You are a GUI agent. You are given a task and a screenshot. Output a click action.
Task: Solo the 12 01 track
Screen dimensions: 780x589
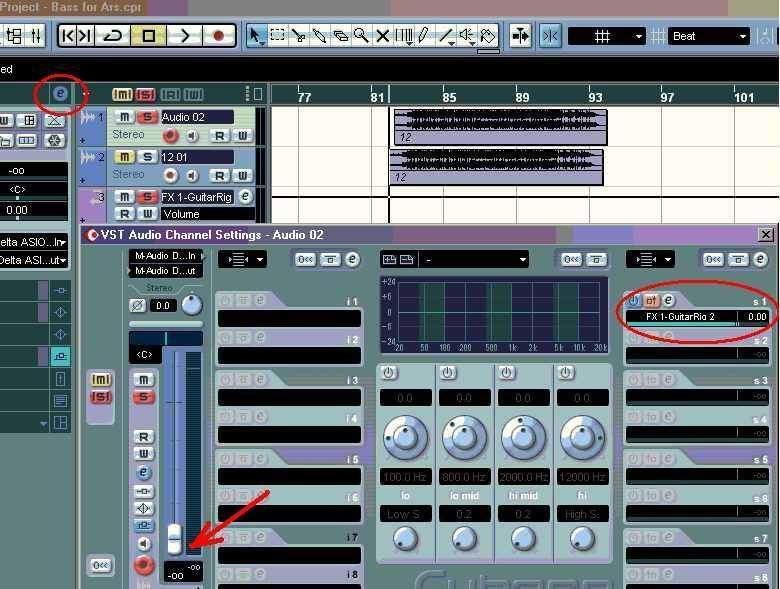coord(147,157)
